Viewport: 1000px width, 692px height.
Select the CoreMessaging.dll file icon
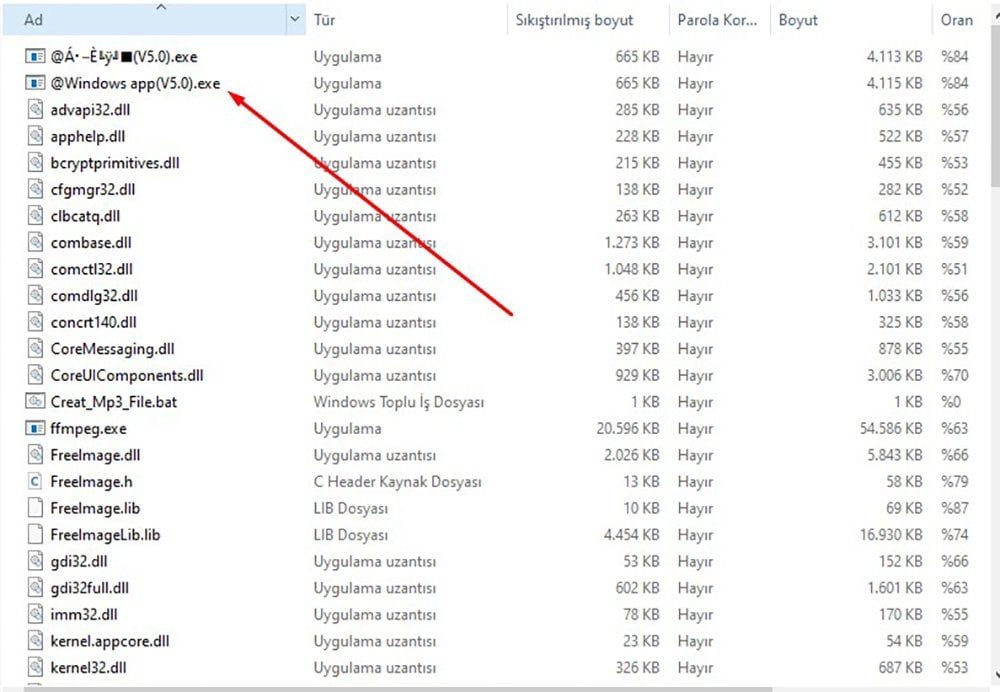point(34,348)
